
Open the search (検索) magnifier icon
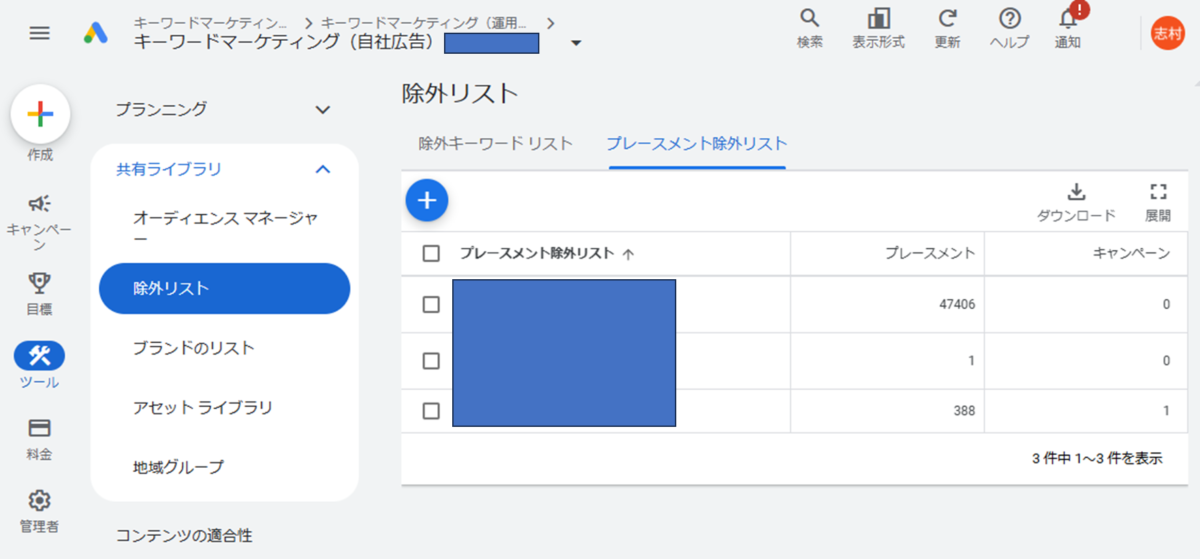pyautogui.click(x=810, y=19)
